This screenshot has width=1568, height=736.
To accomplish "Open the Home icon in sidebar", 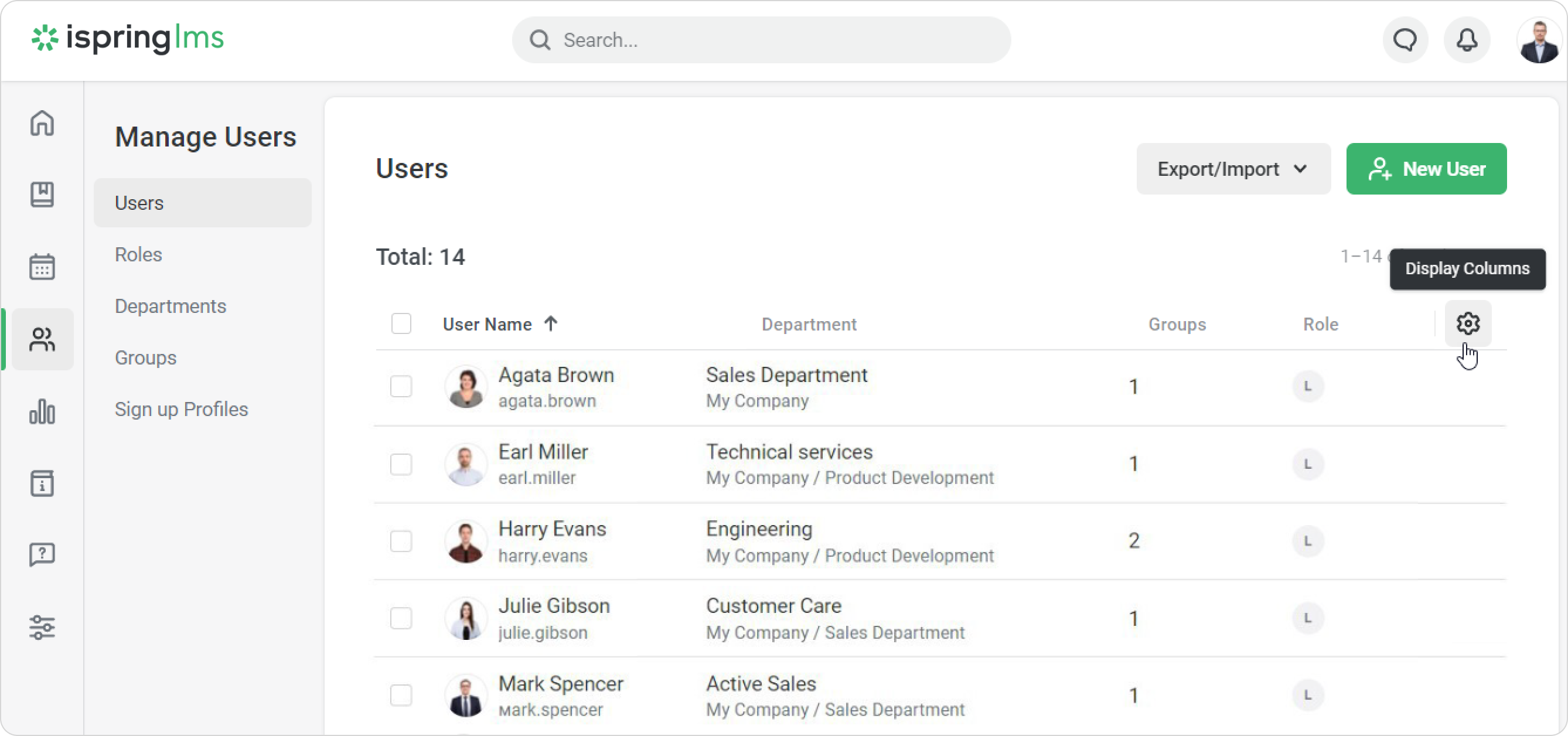I will click(42, 122).
